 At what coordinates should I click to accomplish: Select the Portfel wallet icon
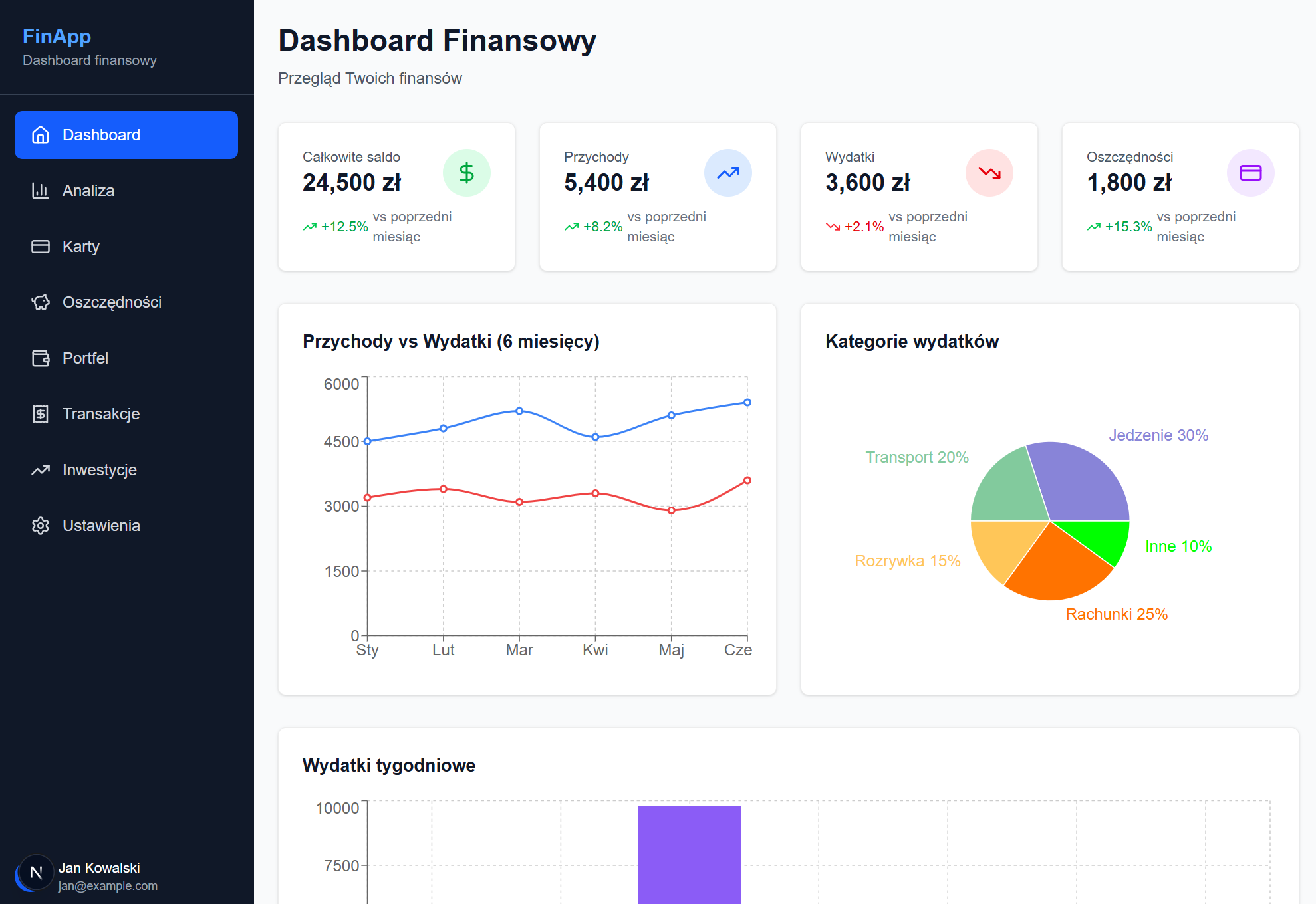tap(41, 358)
